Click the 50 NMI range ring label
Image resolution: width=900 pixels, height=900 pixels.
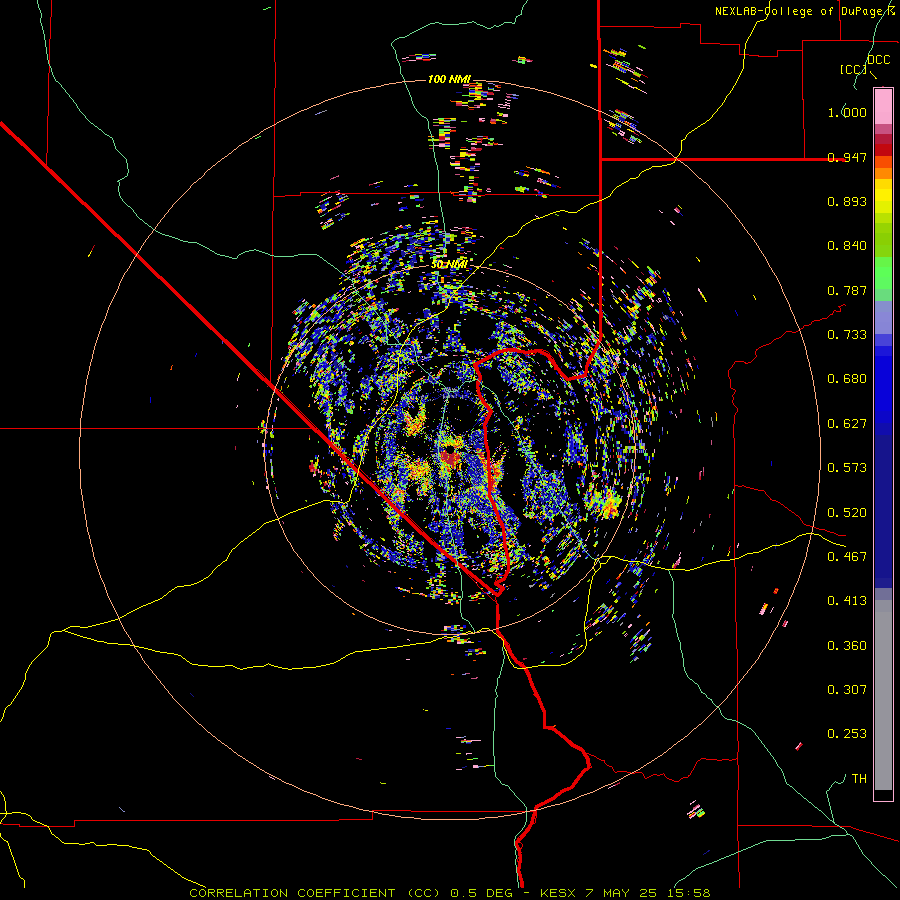pyautogui.click(x=449, y=264)
